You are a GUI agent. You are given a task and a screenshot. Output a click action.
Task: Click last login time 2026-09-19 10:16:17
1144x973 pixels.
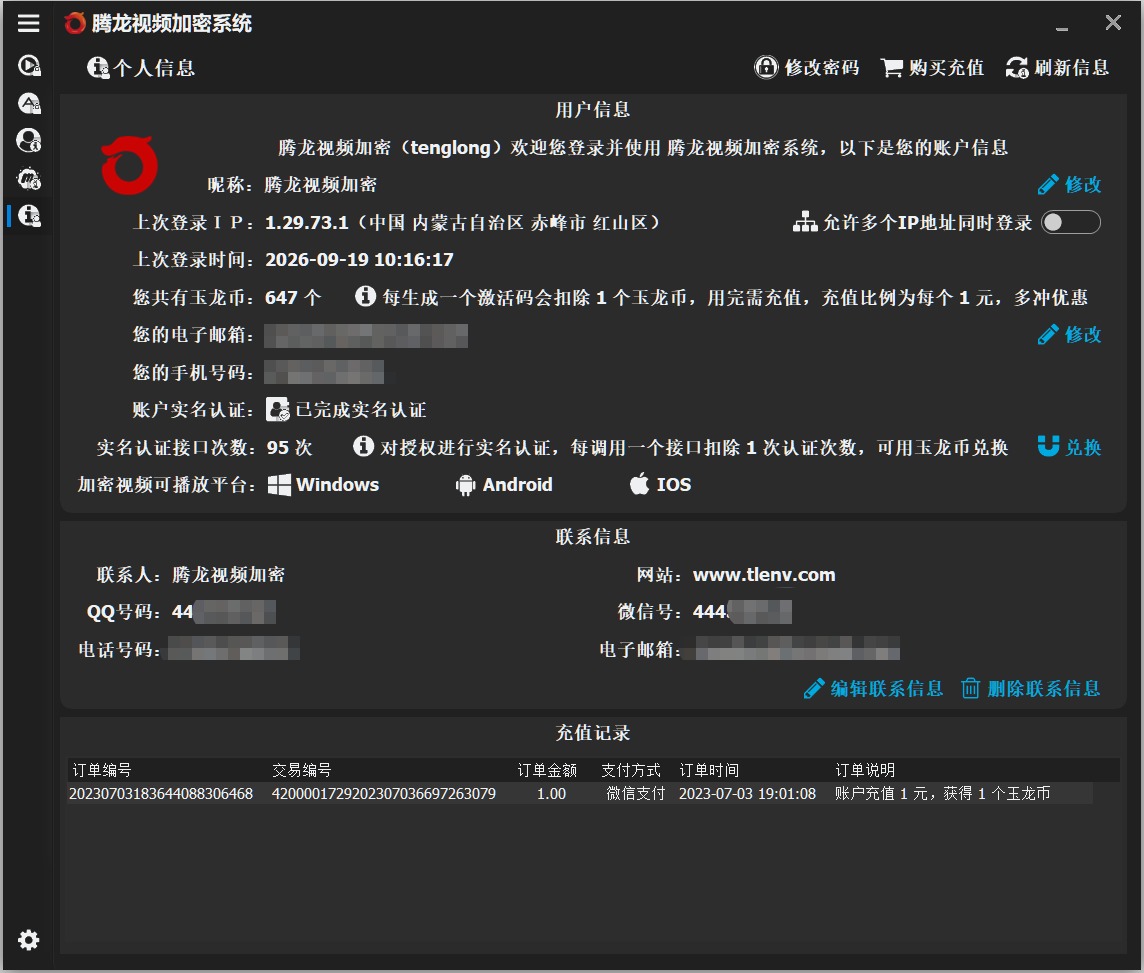[359, 260]
